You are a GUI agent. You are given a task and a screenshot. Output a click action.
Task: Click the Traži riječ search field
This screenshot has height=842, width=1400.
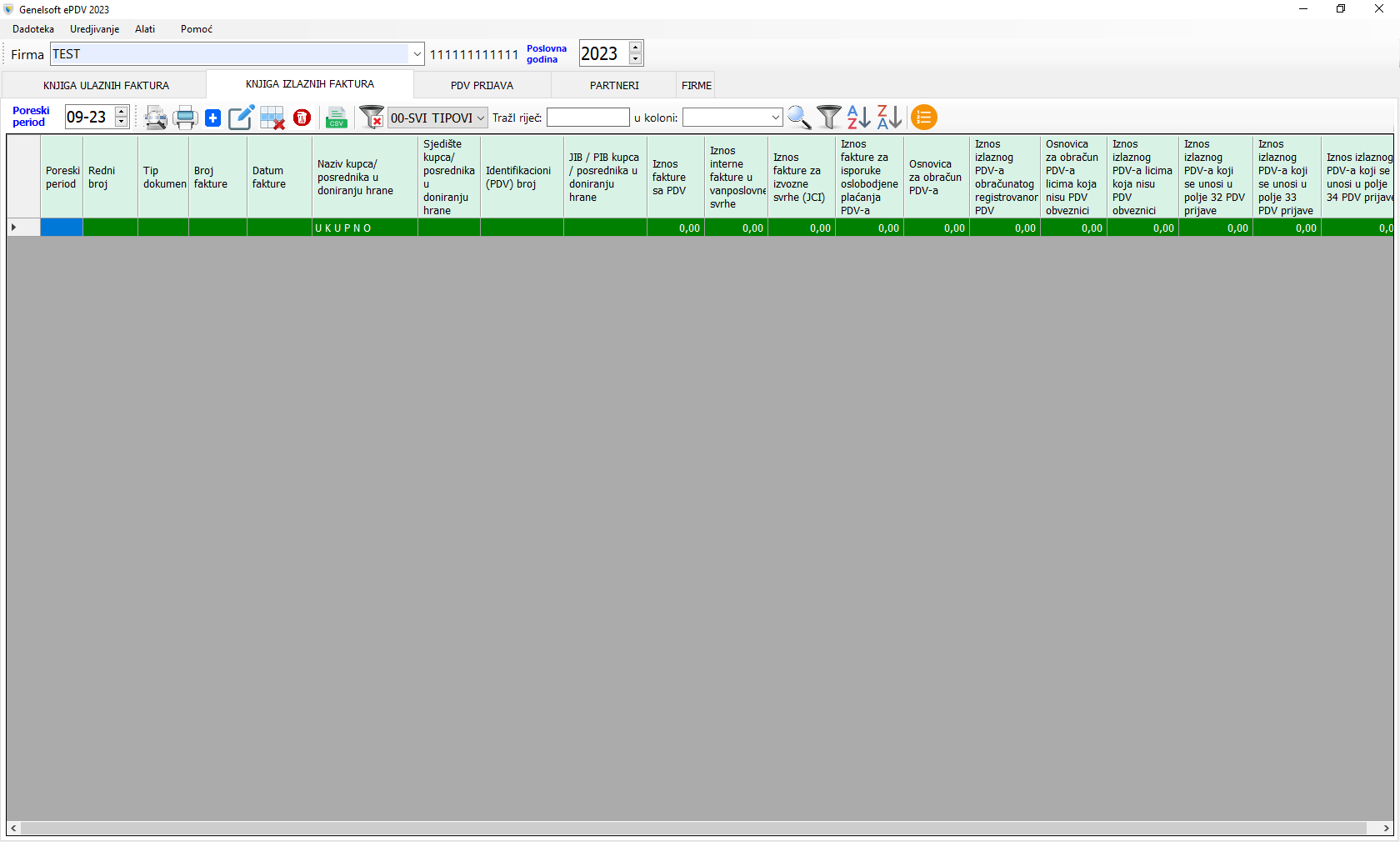point(588,118)
